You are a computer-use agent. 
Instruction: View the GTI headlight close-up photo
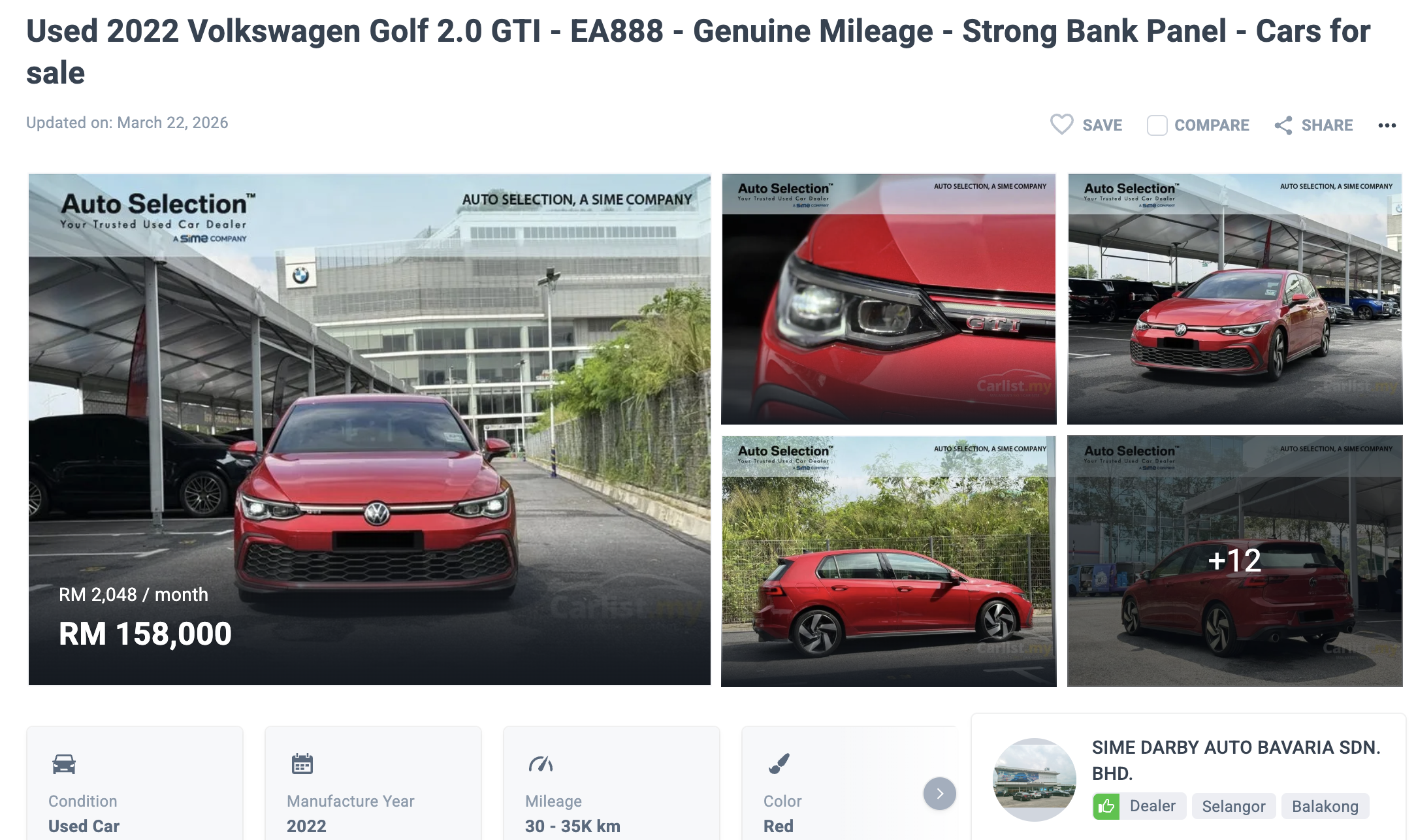click(889, 299)
